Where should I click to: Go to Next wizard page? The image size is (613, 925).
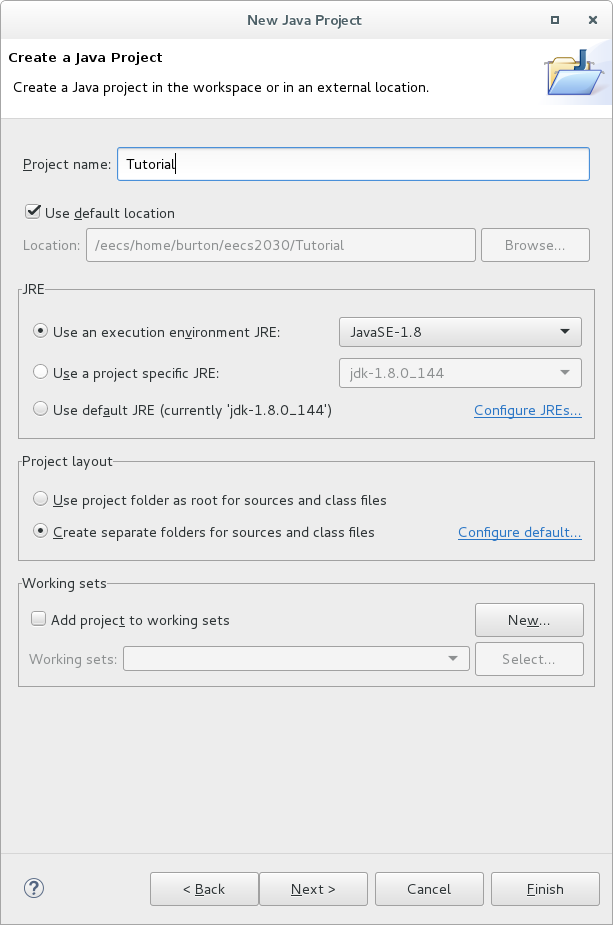[x=313, y=889]
